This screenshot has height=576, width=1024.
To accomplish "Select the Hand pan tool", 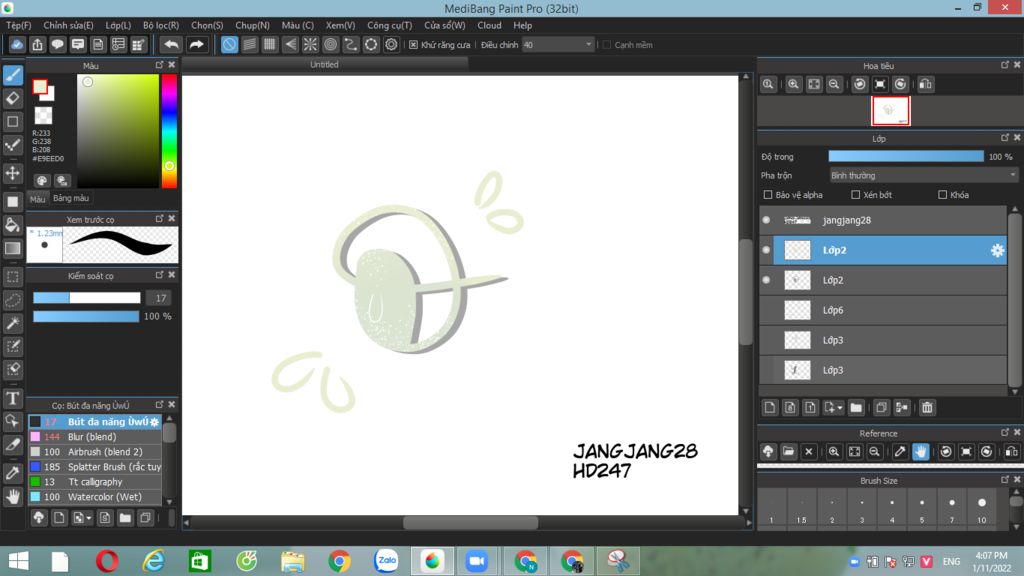I will 12,497.
